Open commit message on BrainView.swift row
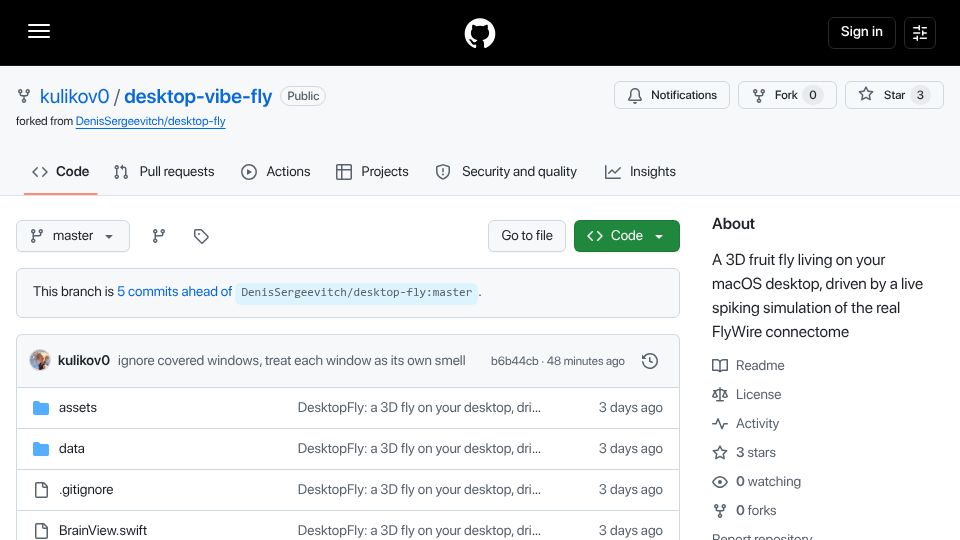 click(419, 530)
